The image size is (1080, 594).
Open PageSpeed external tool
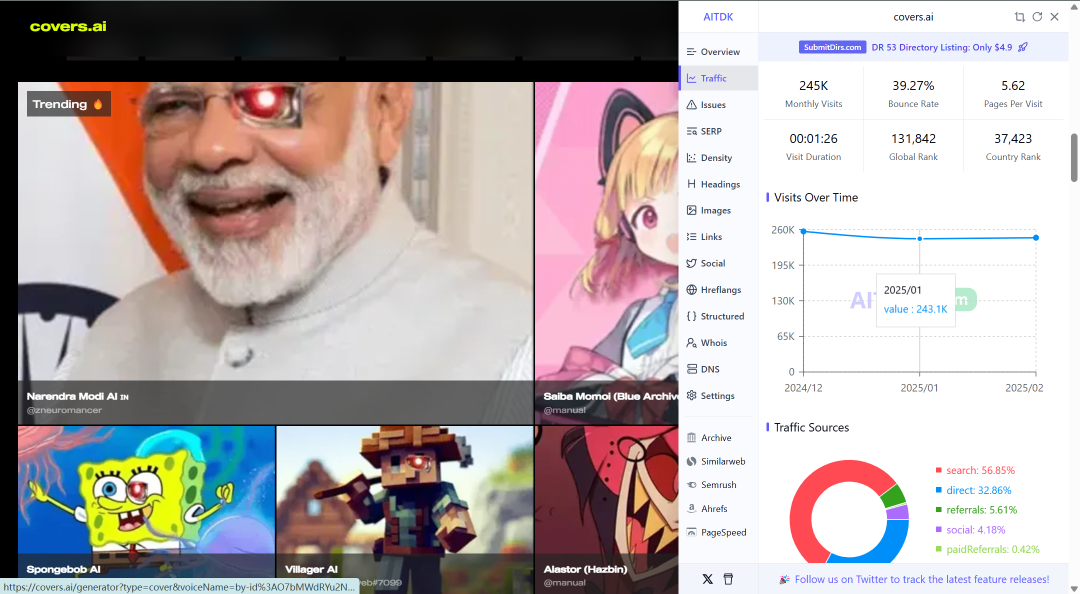coord(718,533)
